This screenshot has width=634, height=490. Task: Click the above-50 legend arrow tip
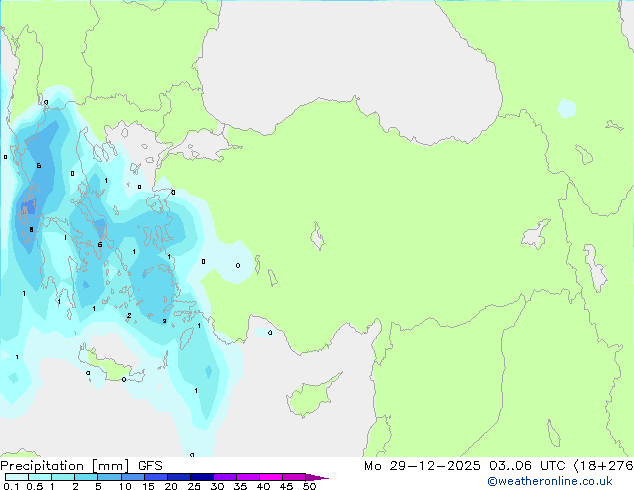317,477
